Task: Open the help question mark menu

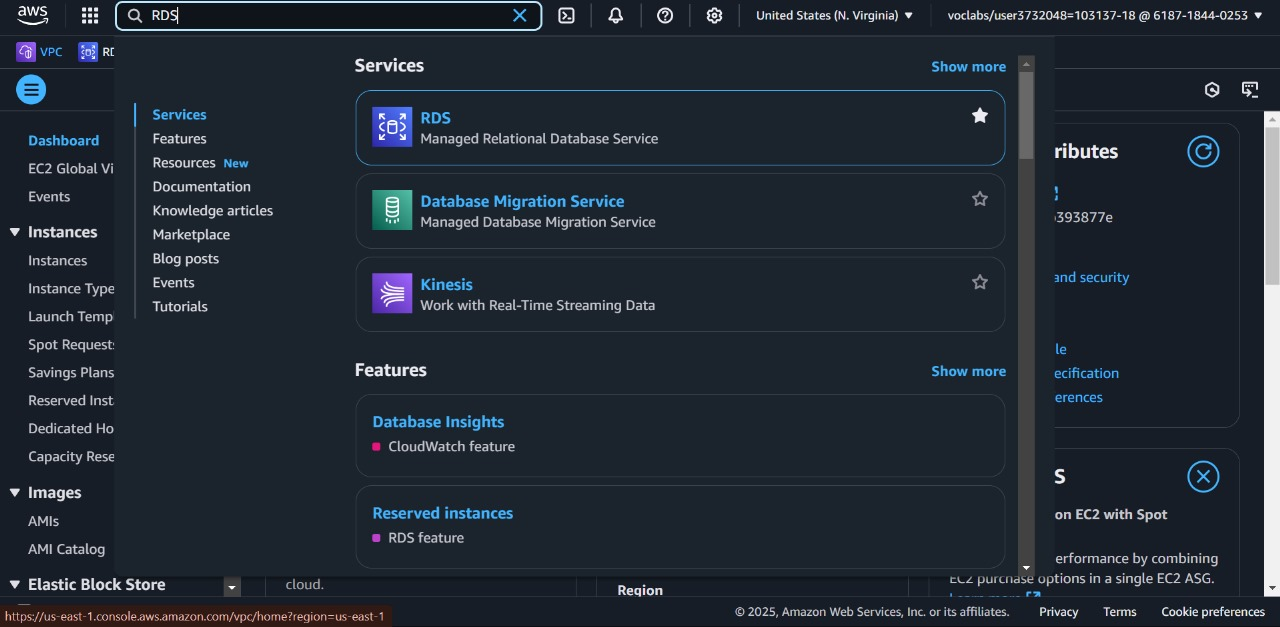Action: click(665, 15)
